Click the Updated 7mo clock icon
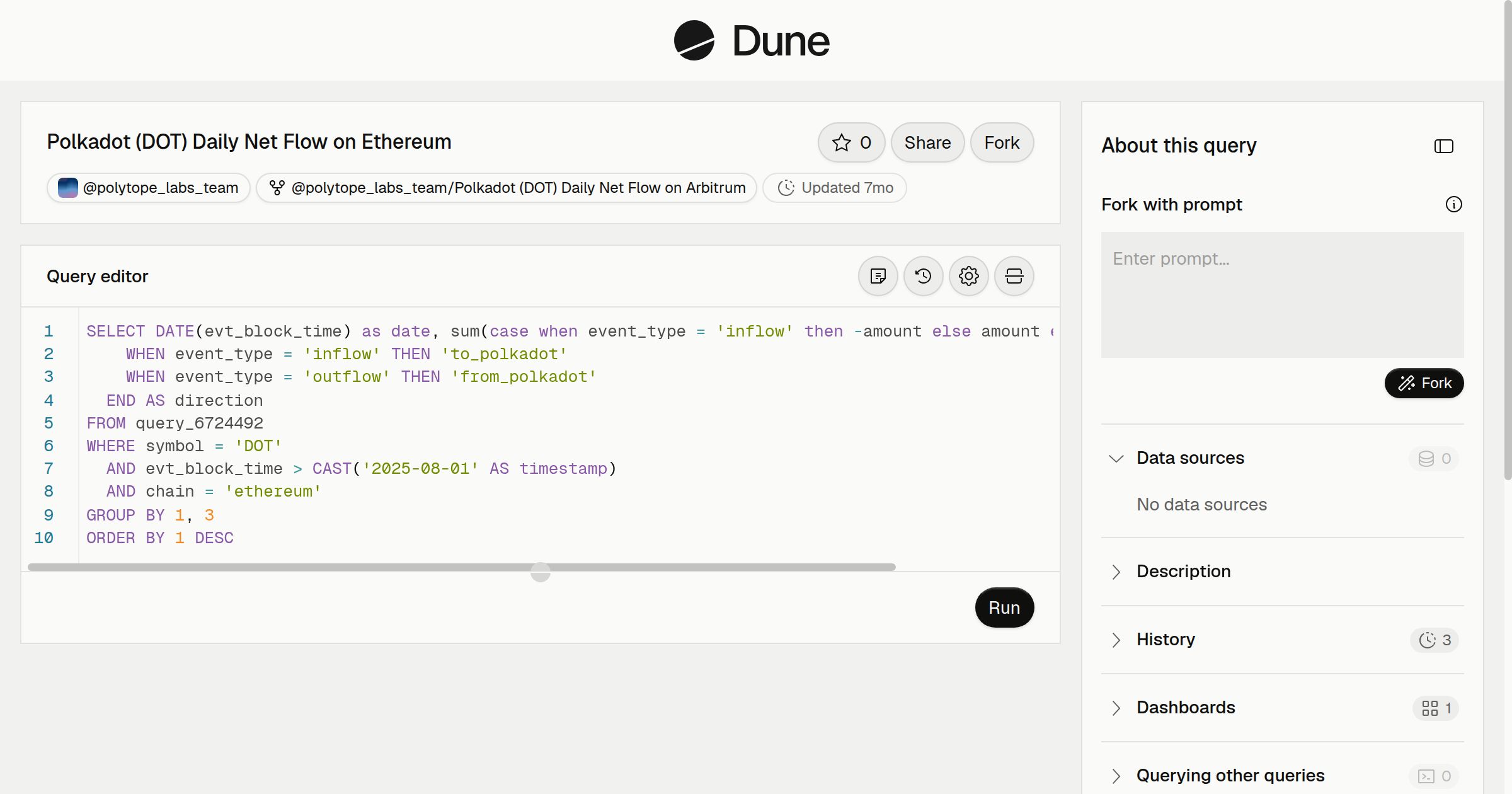Screen dimensions: 1512x794 [786, 188]
